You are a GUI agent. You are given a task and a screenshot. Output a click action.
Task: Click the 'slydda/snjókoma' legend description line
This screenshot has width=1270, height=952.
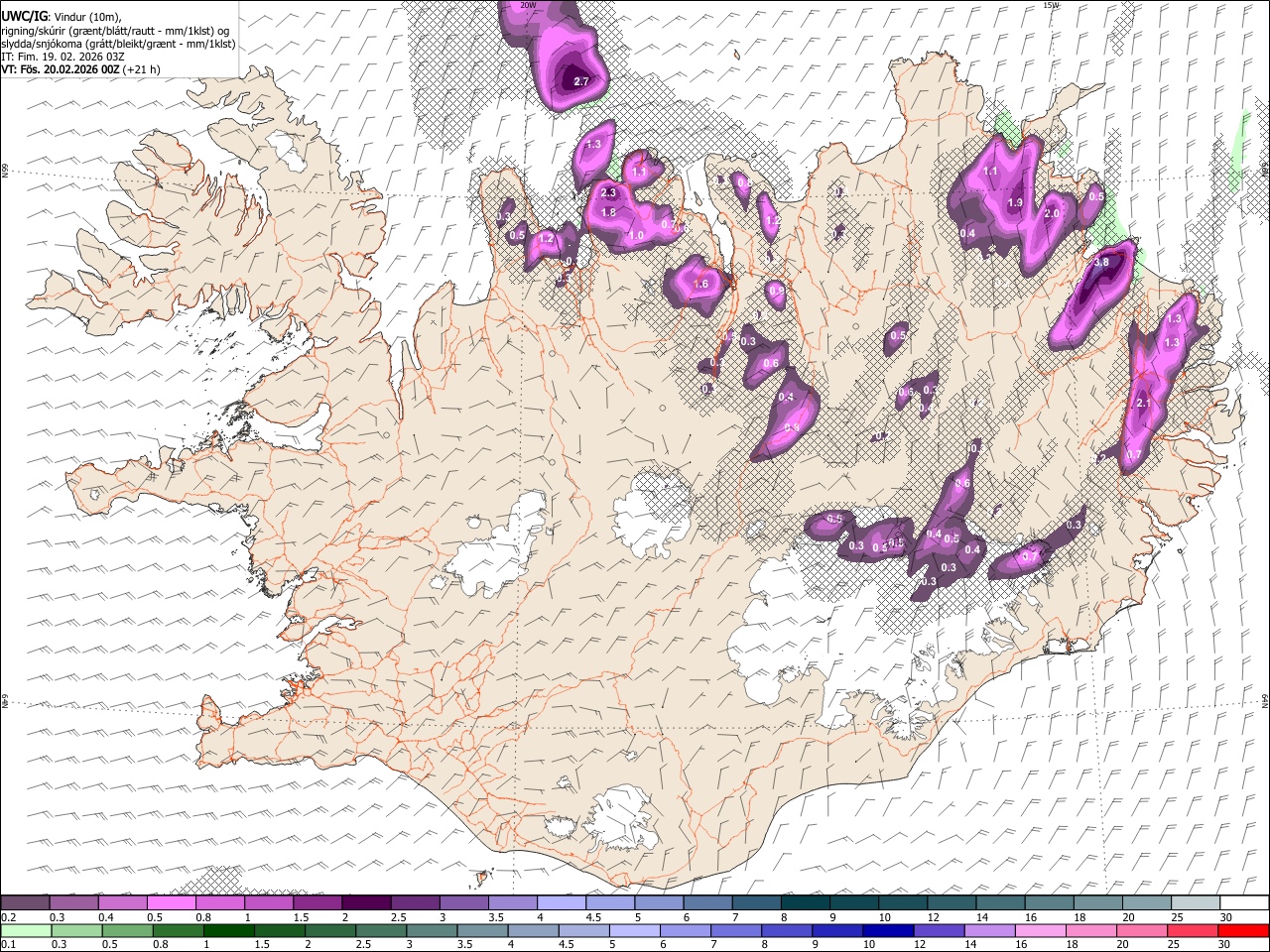(118, 44)
